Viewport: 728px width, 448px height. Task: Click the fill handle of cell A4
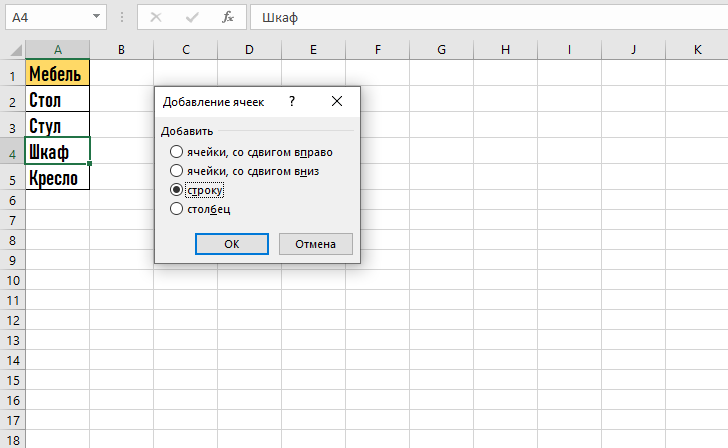pos(90,163)
